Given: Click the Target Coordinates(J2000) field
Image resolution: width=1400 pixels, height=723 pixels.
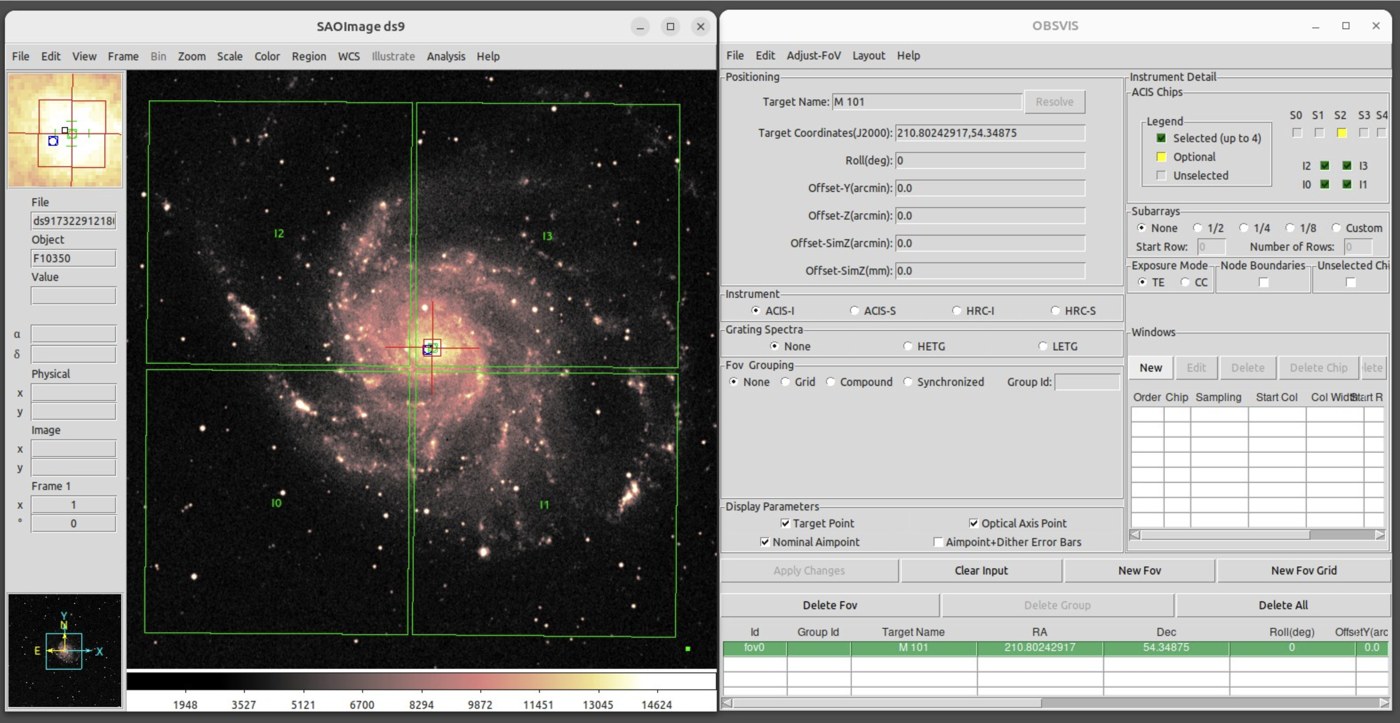Looking at the screenshot, I should [x=990, y=132].
